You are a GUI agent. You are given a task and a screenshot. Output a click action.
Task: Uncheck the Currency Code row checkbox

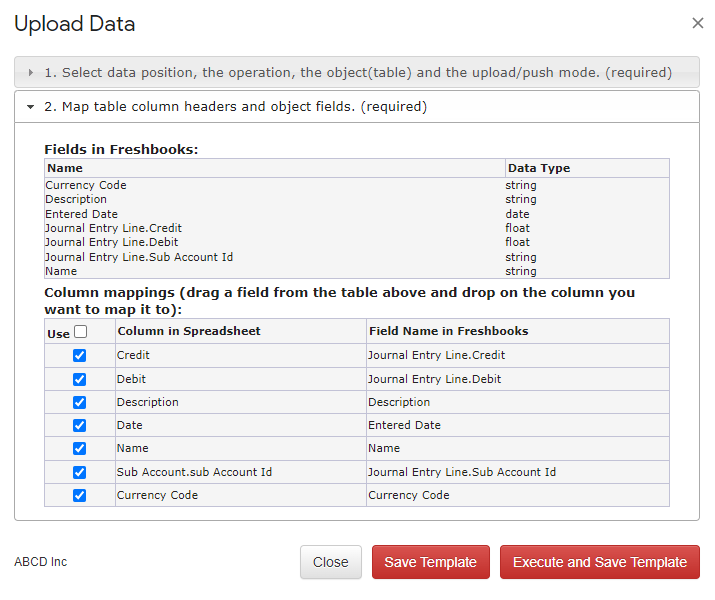[x=79, y=495]
